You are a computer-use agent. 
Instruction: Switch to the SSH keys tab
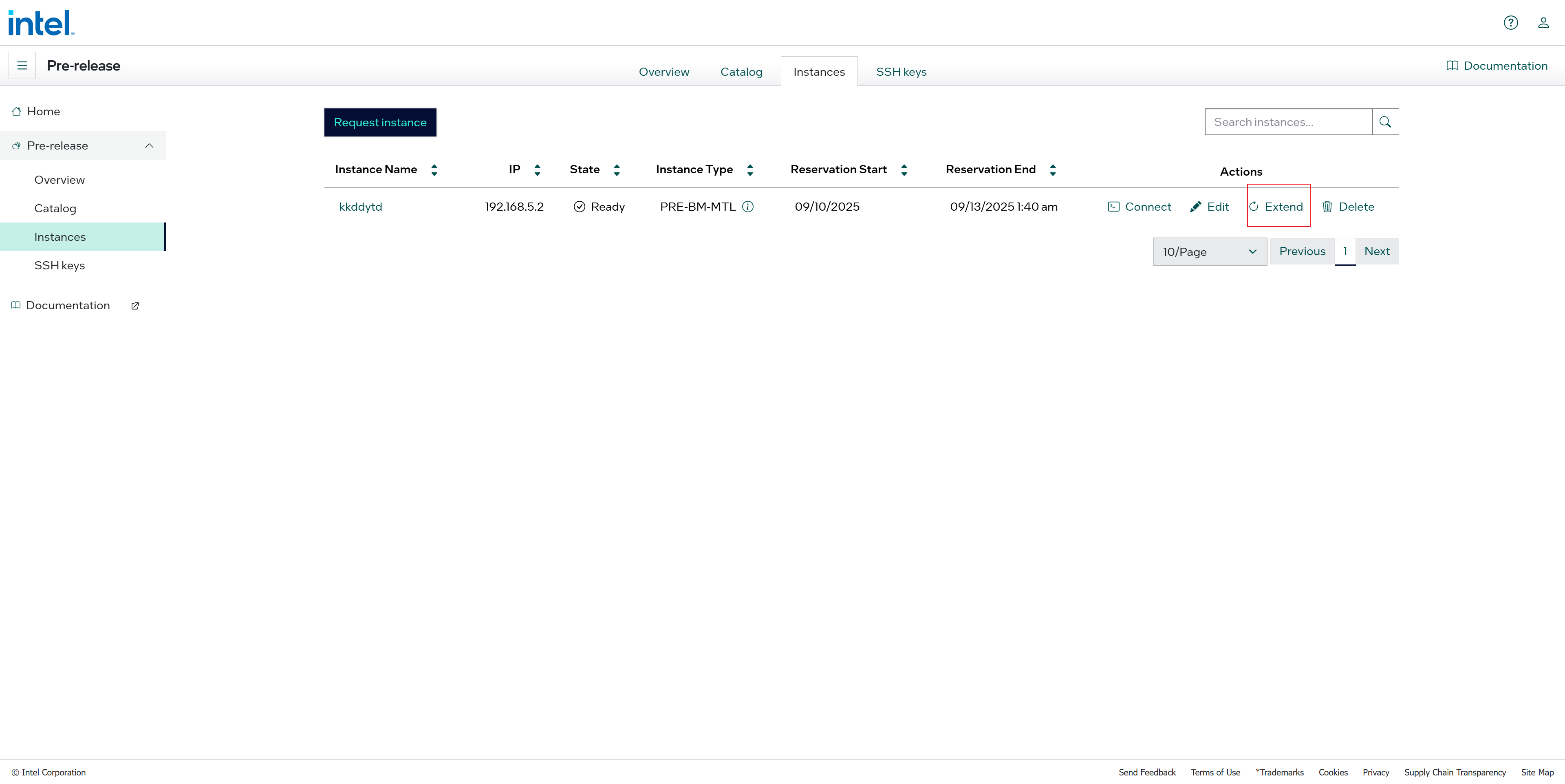pyautogui.click(x=901, y=72)
